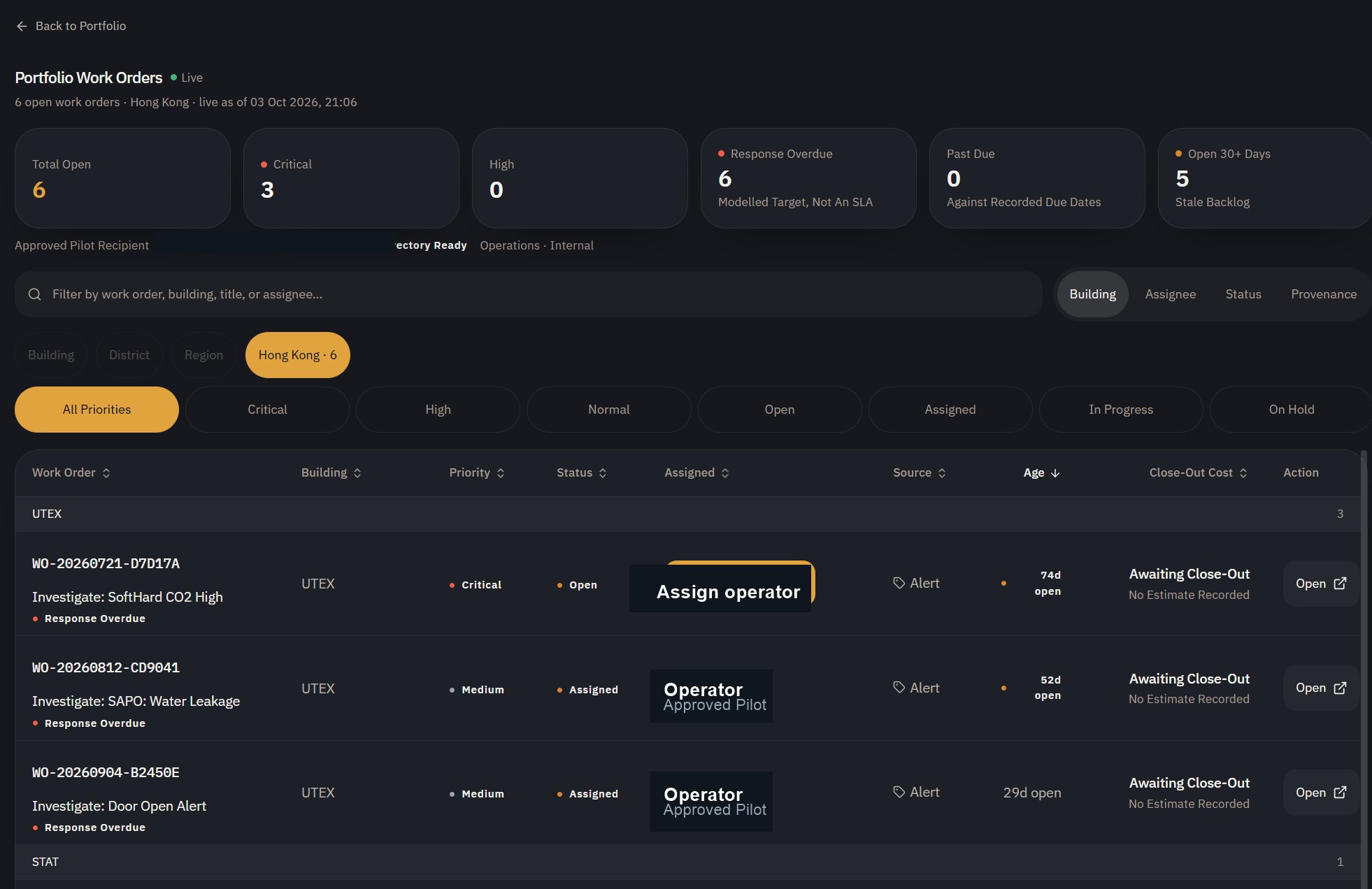The height and width of the screenshot is (889, 1372).
Task: Click the work order filter search field
Action: pyautogui.click(x=529, y=294)
